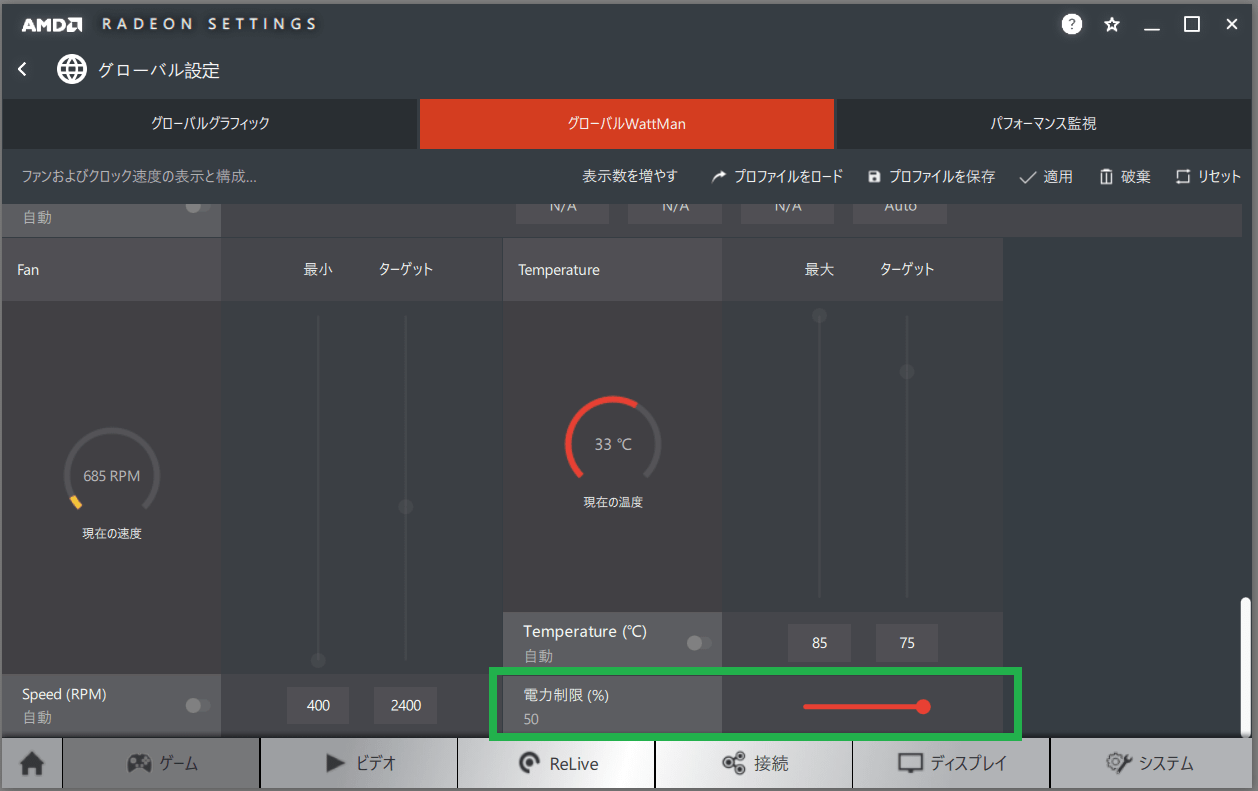
Task: Click the Temperature 最大 slider handle
Action: (819, 316)
